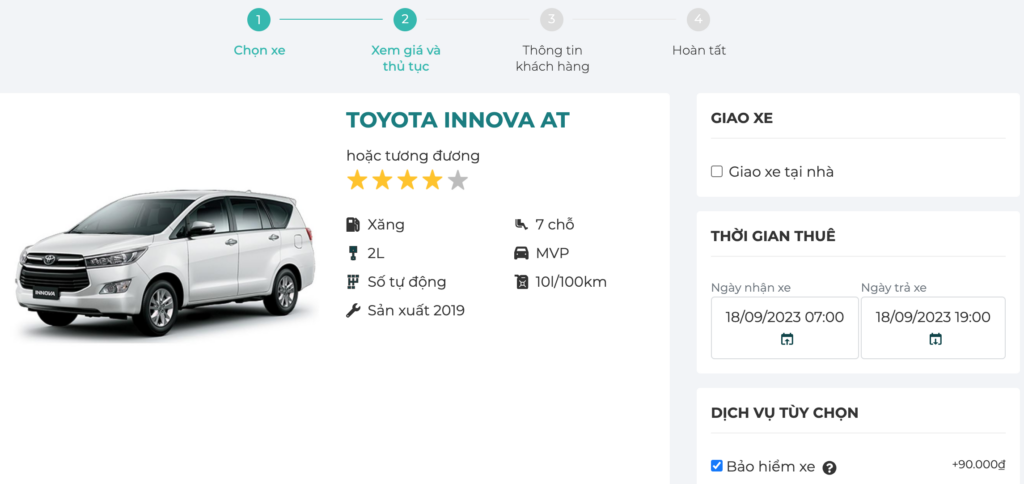Click the gearshift icon beside Số tự động
Viewport: 1024px width, 484px height.
click(352, 282)
